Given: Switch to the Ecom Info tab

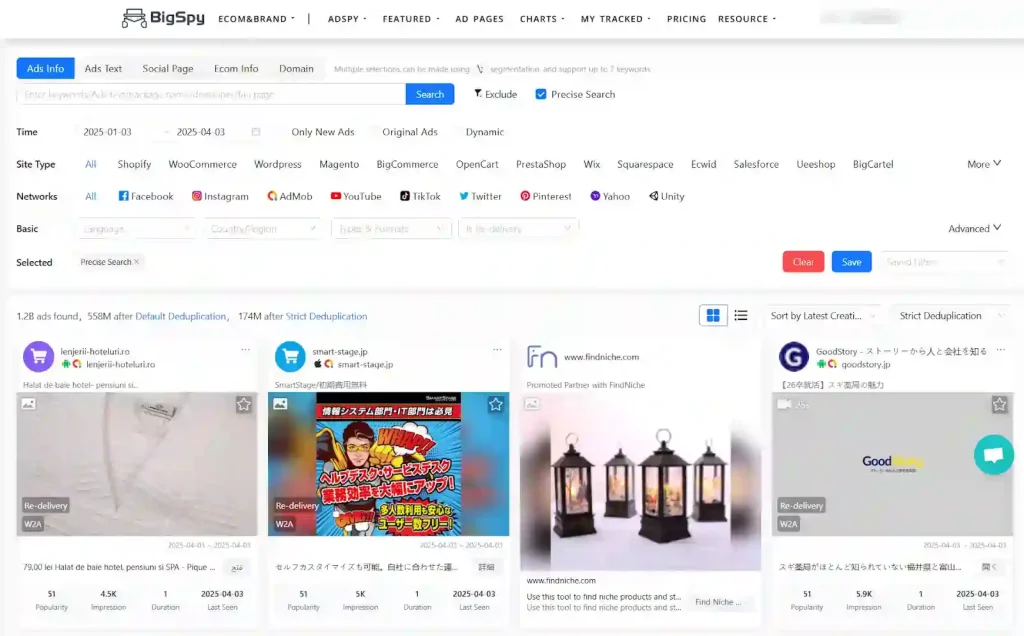Looking at the screenshot, I should click(x=236, y=68).
